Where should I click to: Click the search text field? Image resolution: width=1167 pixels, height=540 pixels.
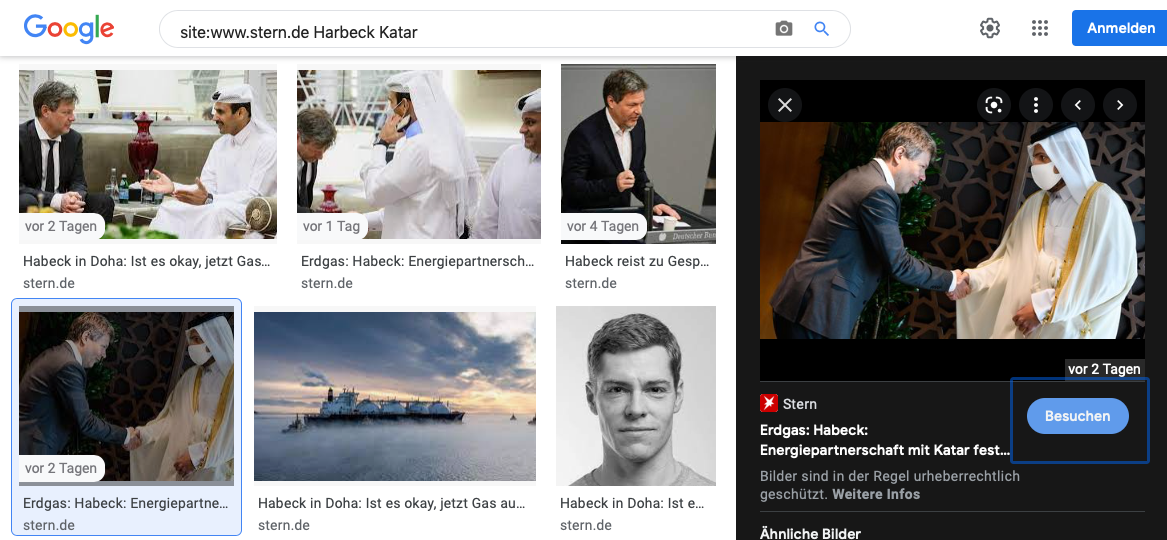(470, 31)
